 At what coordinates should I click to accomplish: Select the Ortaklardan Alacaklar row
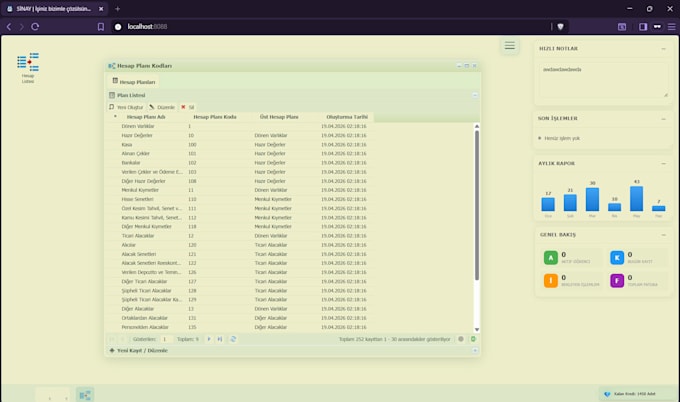pos(239,318)
